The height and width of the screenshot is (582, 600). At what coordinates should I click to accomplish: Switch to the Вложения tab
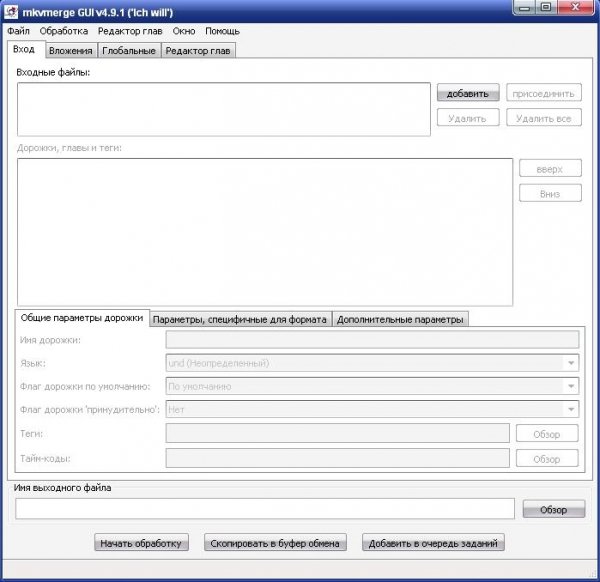pos(71,51)
